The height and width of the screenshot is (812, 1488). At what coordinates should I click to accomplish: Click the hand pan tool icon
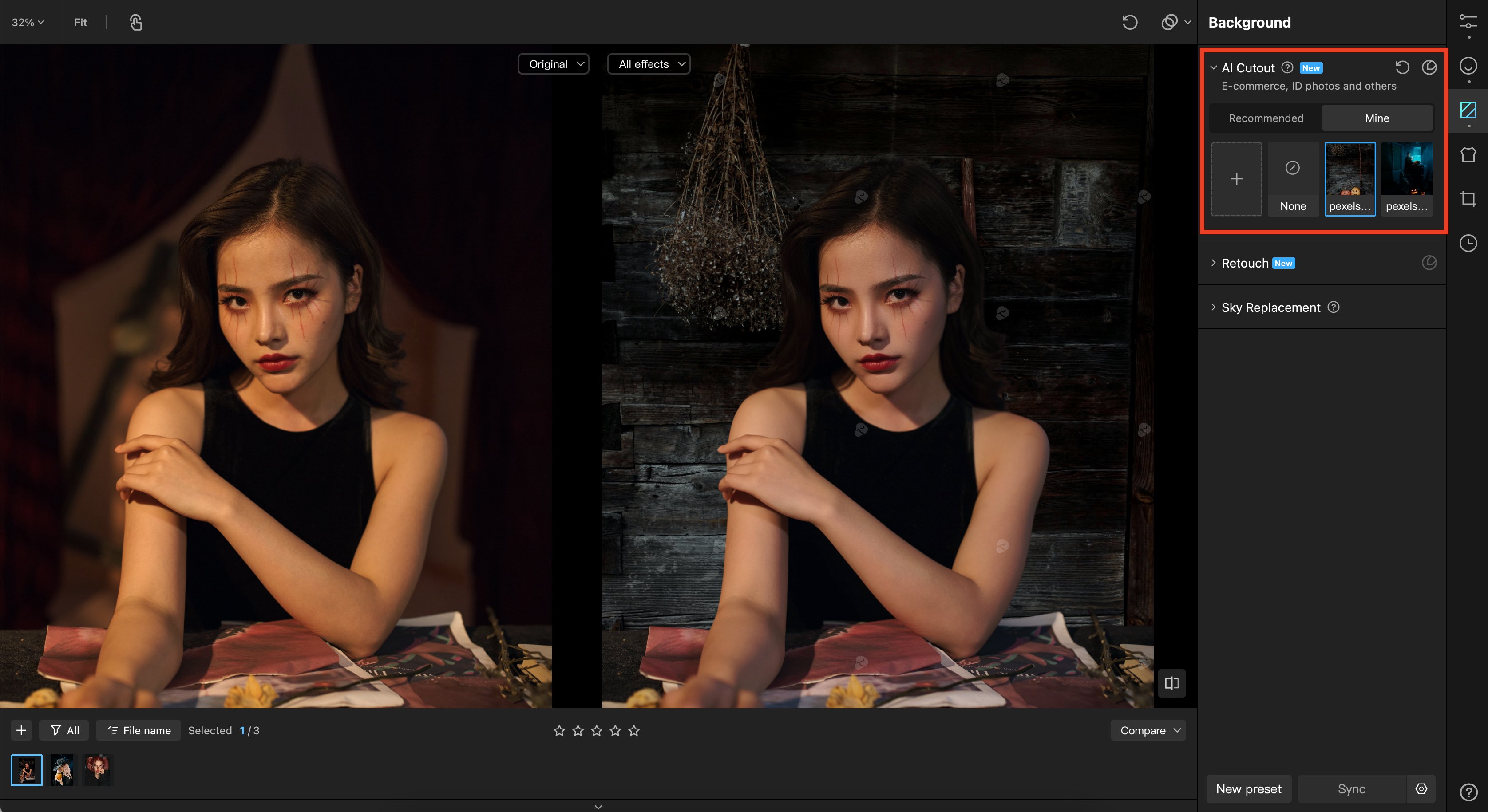click(136, 23)
